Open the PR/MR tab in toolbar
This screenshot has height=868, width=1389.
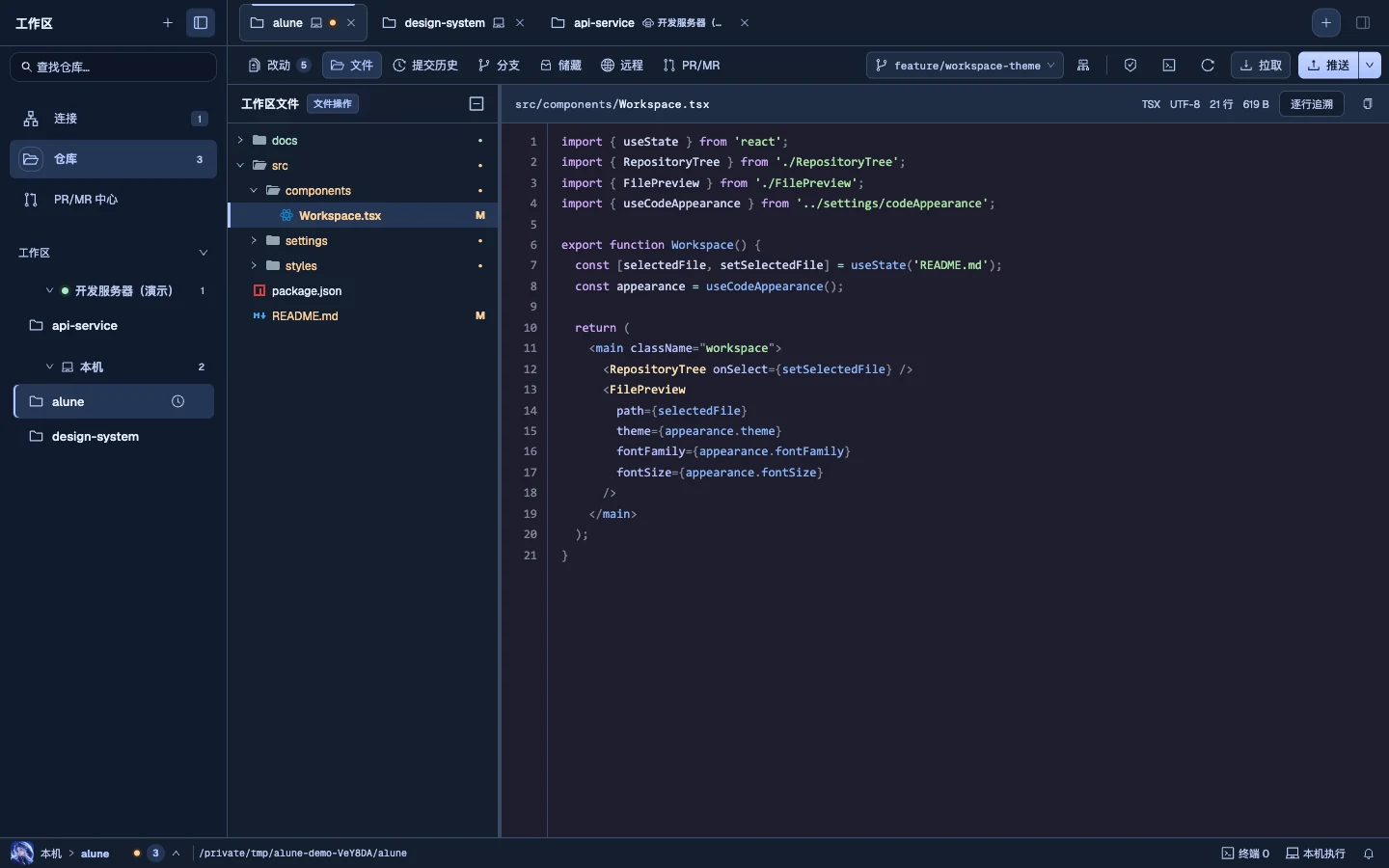tap(692, 66)
